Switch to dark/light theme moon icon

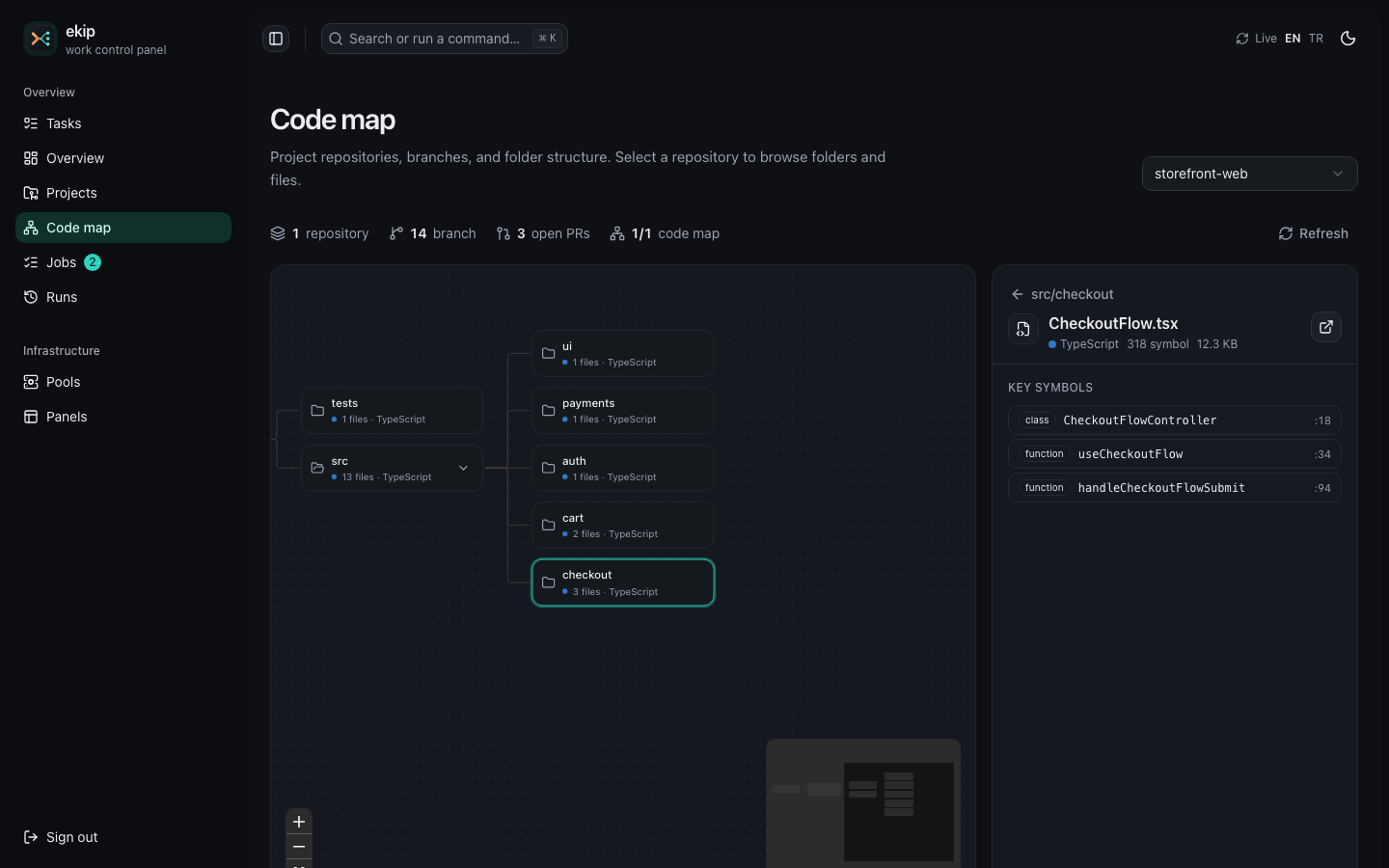tap(1348, 39)
